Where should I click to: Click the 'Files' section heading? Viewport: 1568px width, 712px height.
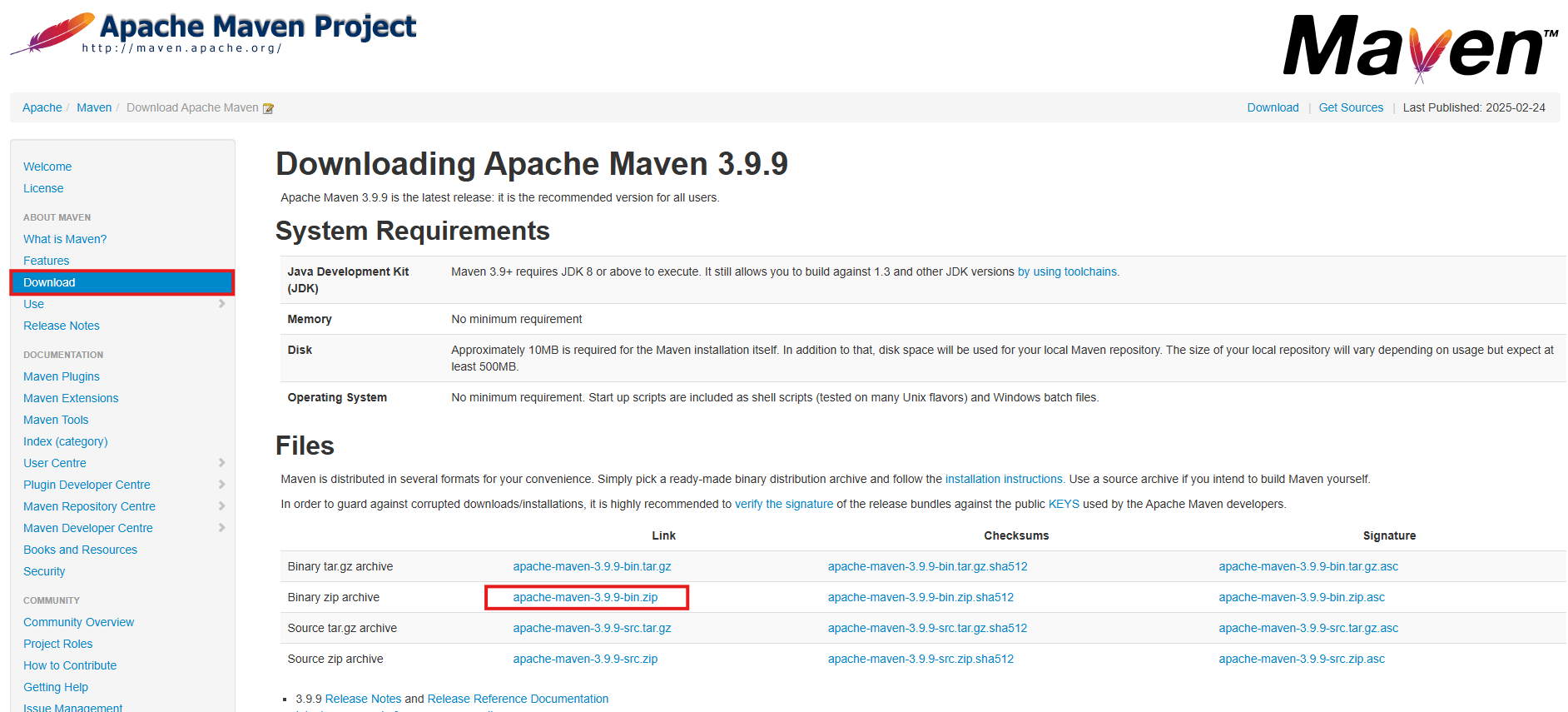(x=305, y=446)
